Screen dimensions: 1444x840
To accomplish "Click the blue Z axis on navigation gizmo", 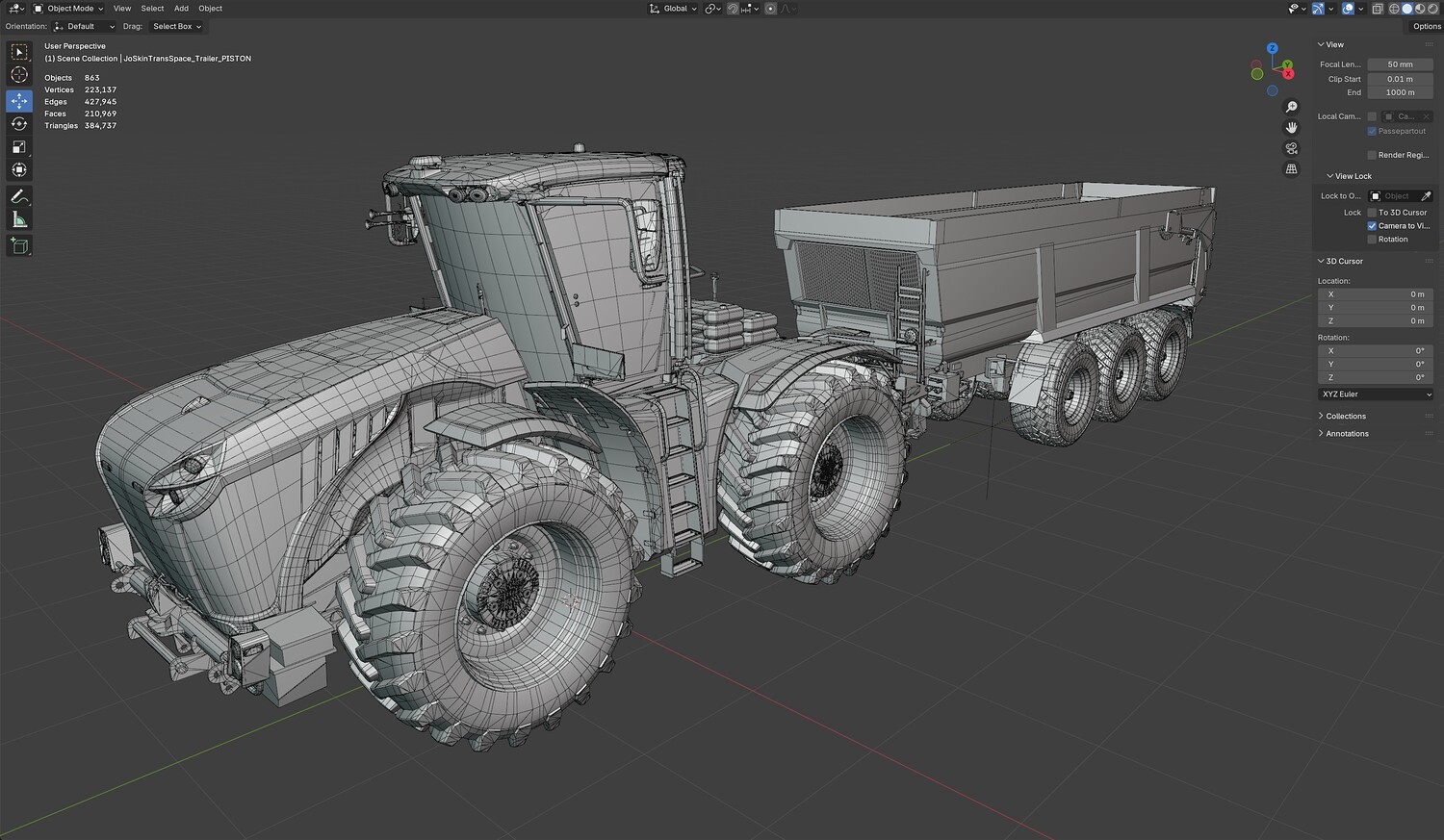I will point(1272,48).
